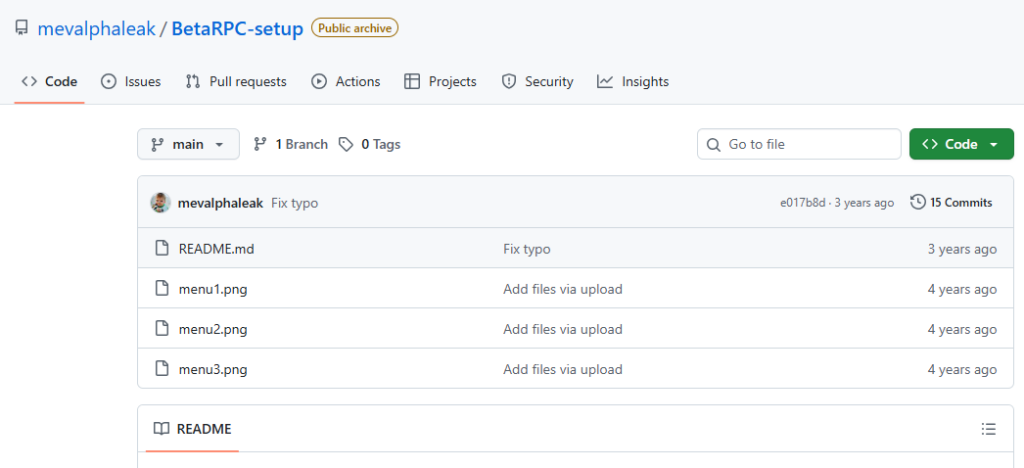Open the Pull requests tab
The image size is (1024, 468).
236,82
